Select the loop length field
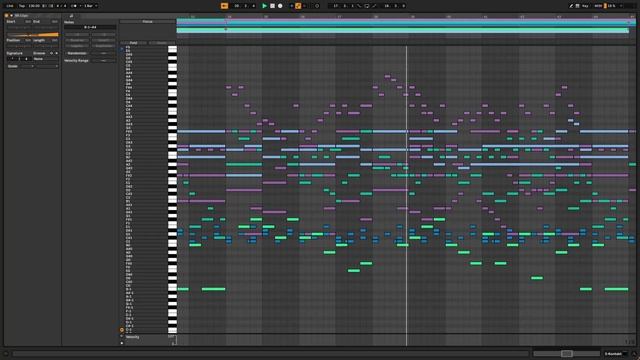Image resolution: width=640 pixels, height=360 pixels. click(x=395, y=6)
